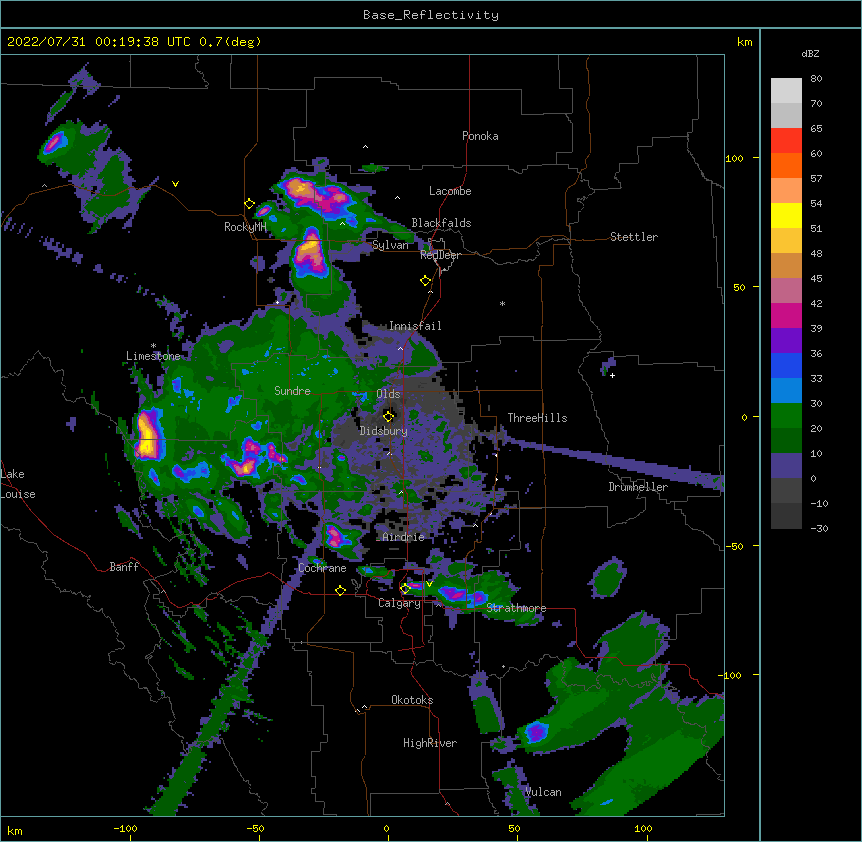Click the 36 dBZ blue legend swatch
Viewport: 862px width, 842px height.
click(786, 365)
